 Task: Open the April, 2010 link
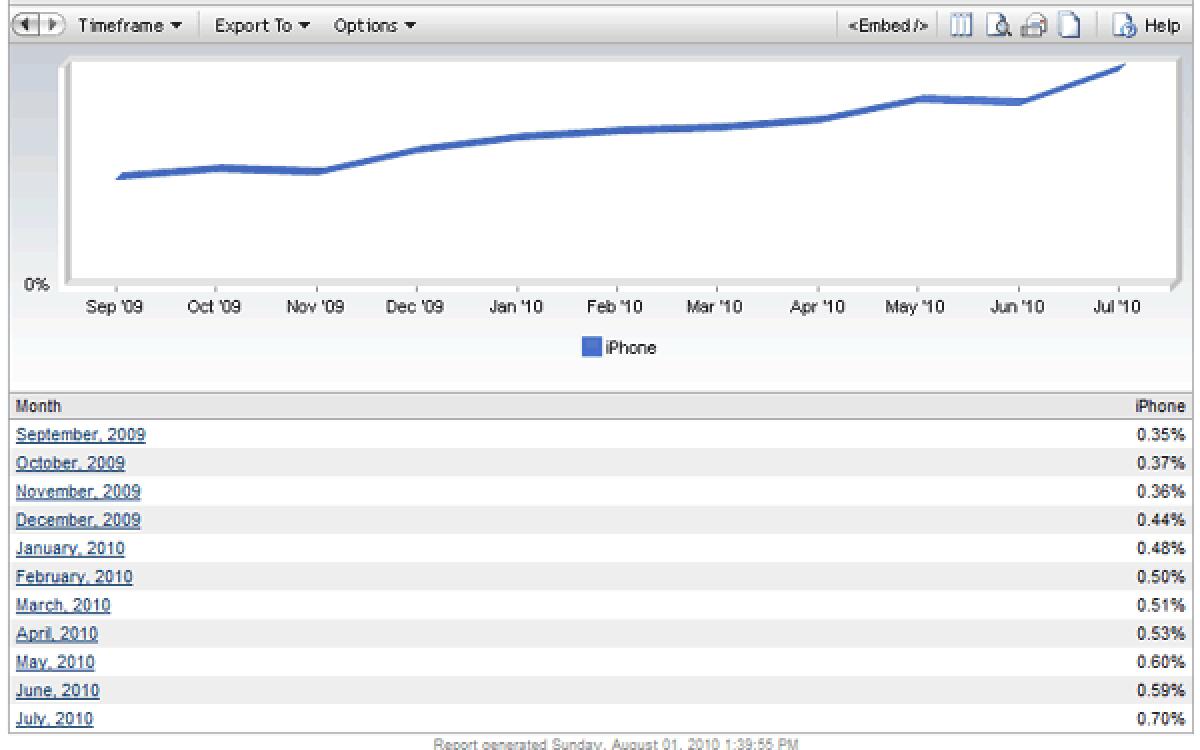[x=57, y=634]
